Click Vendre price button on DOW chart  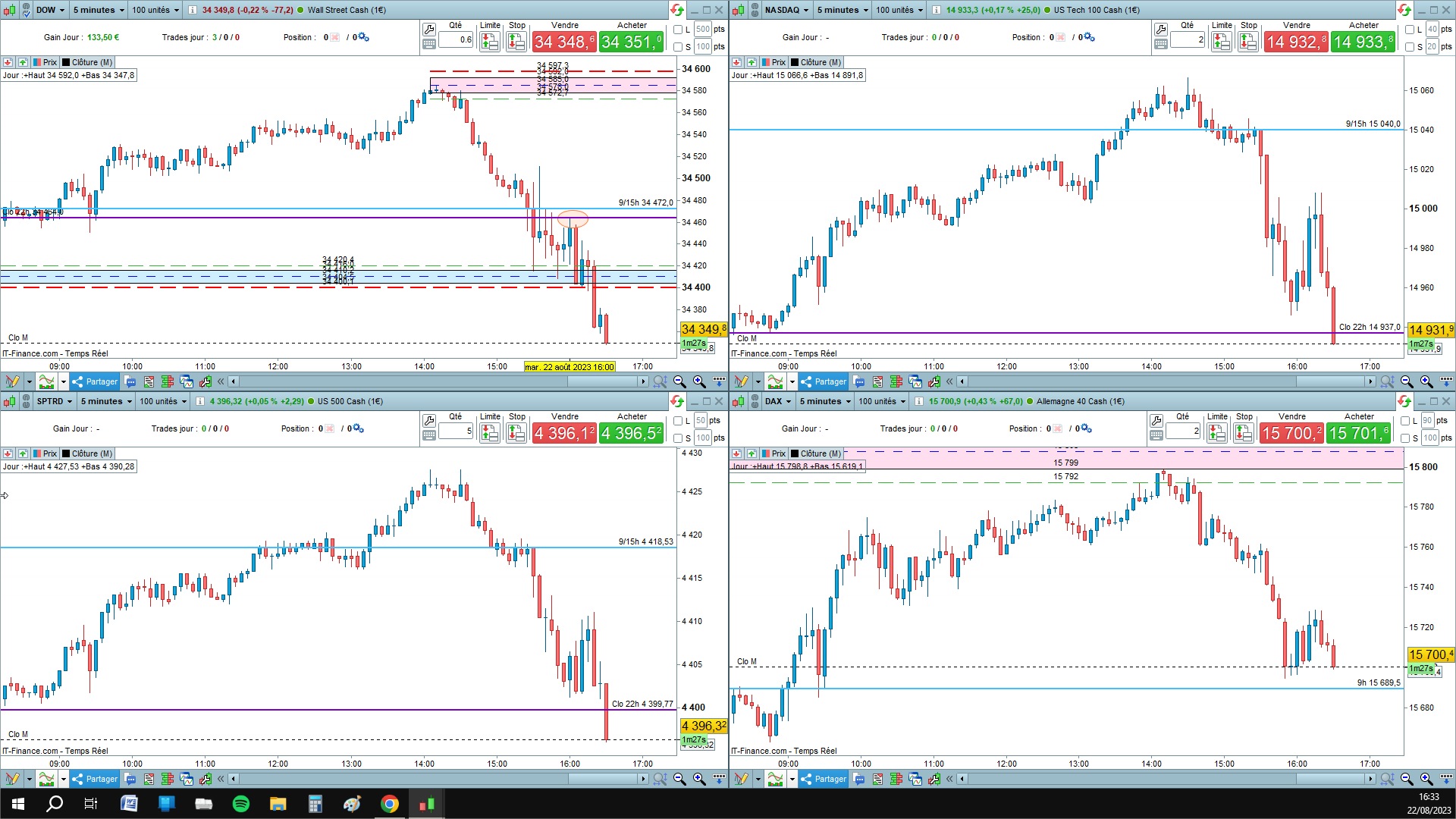563,42
